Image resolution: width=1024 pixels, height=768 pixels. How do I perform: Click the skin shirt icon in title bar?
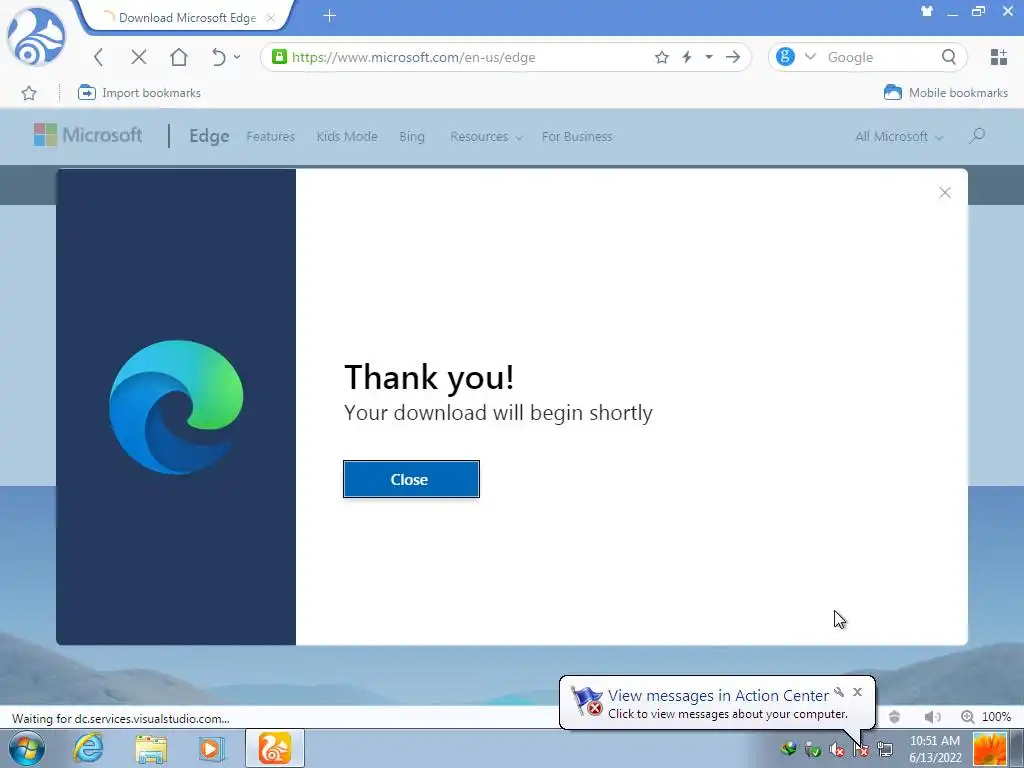click(927, 11)
